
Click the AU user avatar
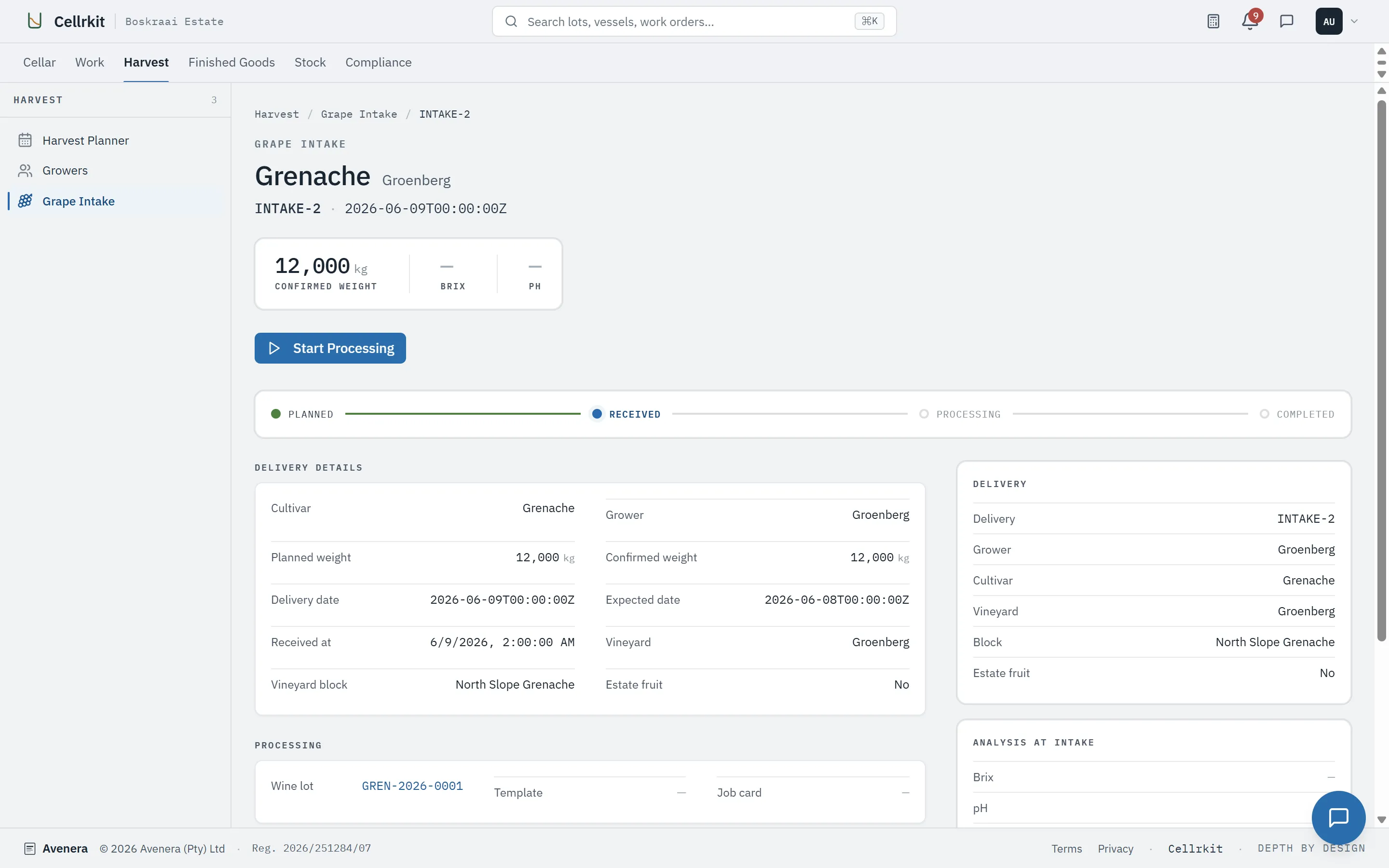click(1328, 21)
